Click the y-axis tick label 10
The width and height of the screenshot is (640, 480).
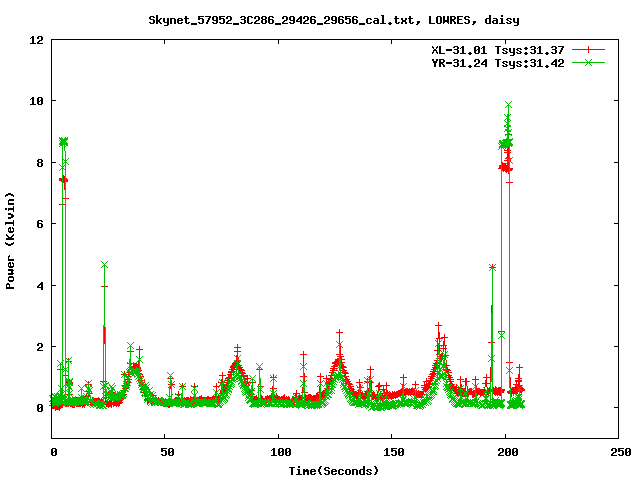(x=36, y=101)
